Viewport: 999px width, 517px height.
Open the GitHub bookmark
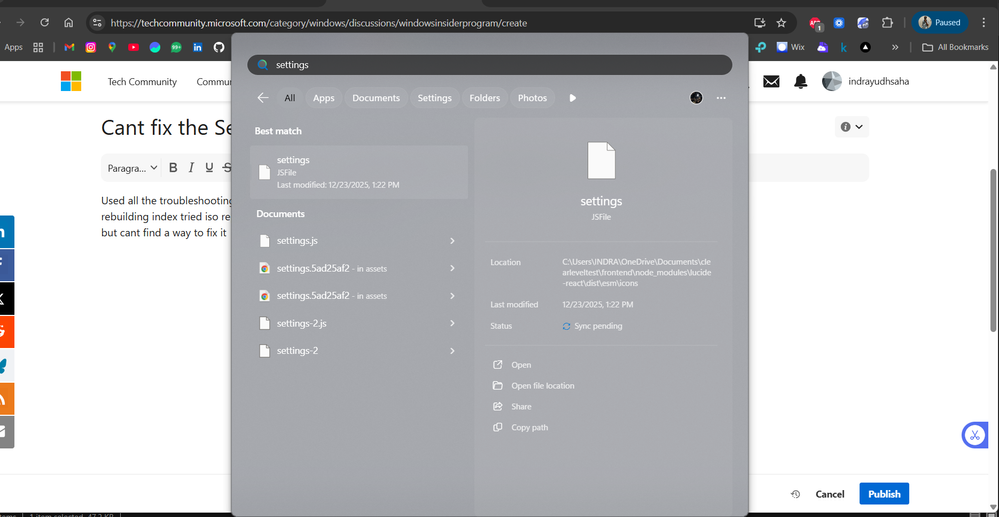(x=219, y=47)
